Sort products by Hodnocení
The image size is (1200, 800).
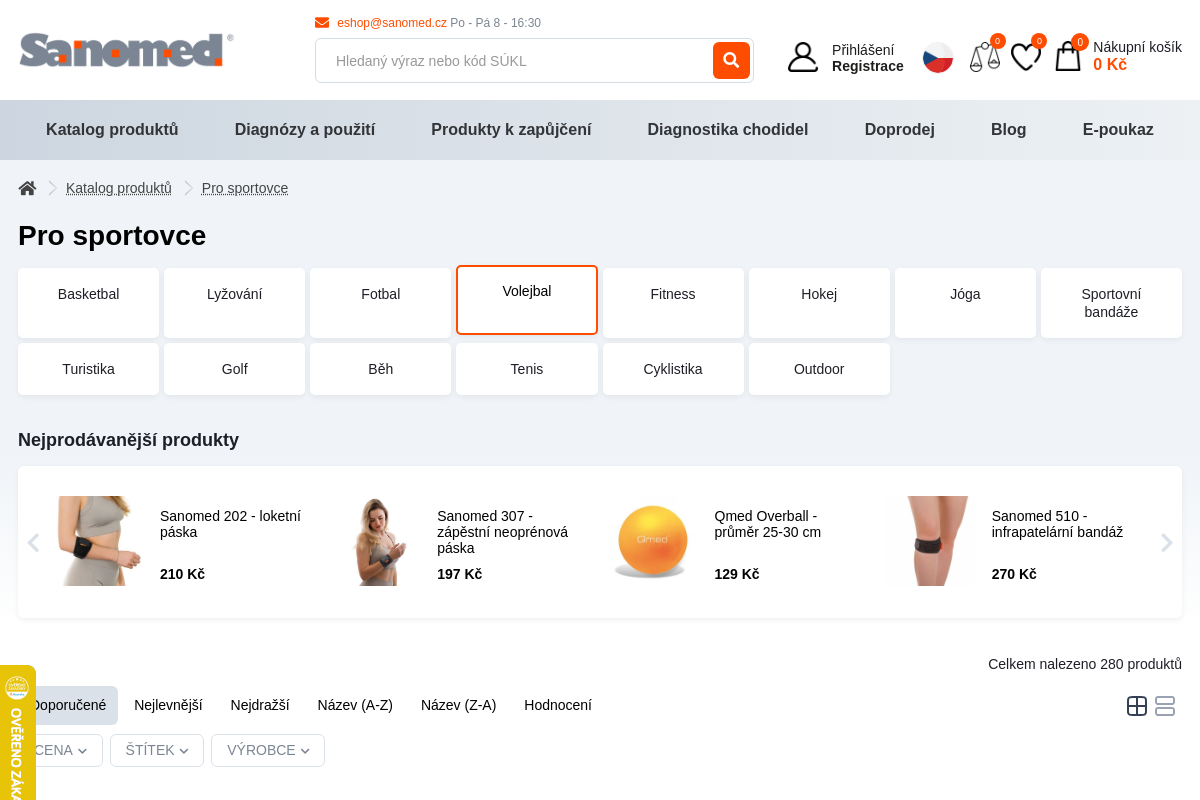click(x=558, y=705)
